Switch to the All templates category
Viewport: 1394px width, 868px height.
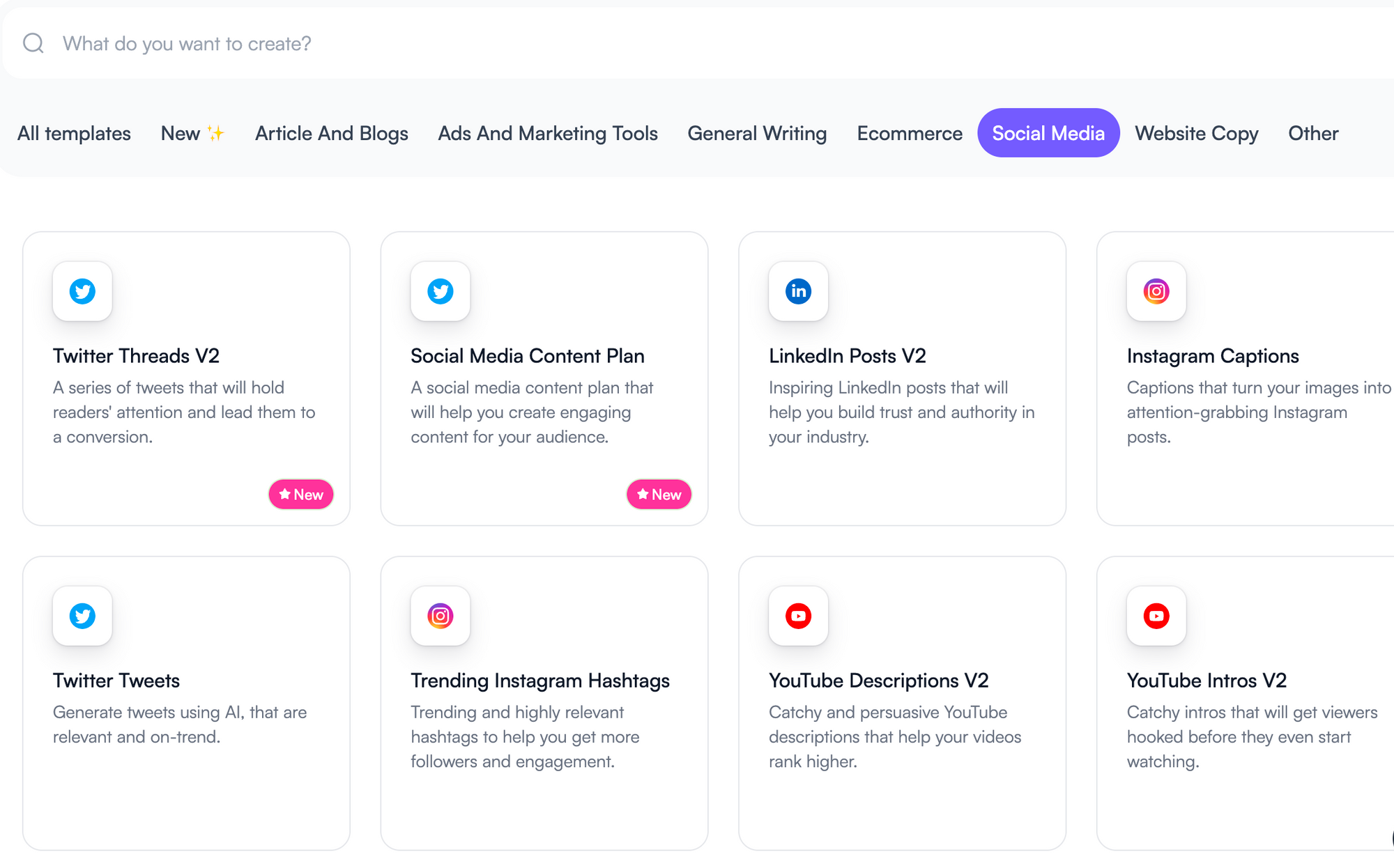[74, 133]
